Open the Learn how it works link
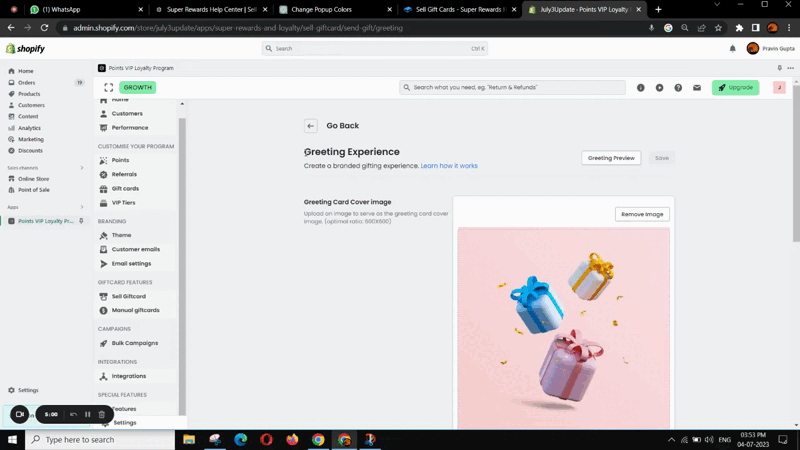This screenshot has height=450, width=800. 449,166
